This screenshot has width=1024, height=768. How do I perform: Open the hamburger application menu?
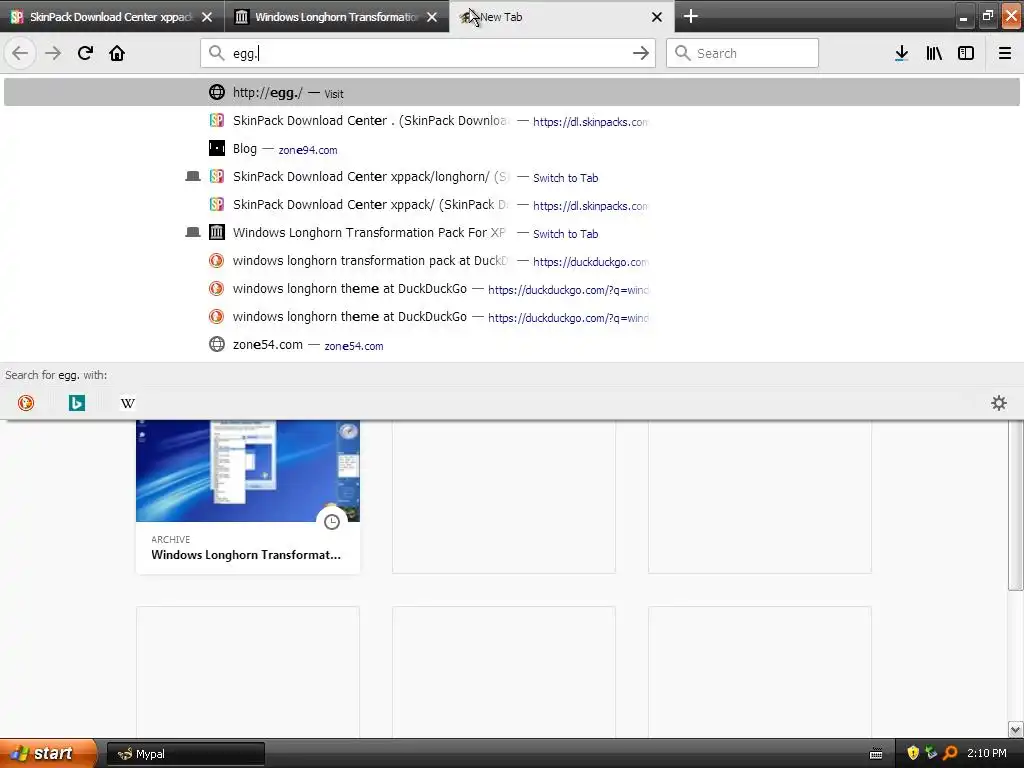point(1005,53)
